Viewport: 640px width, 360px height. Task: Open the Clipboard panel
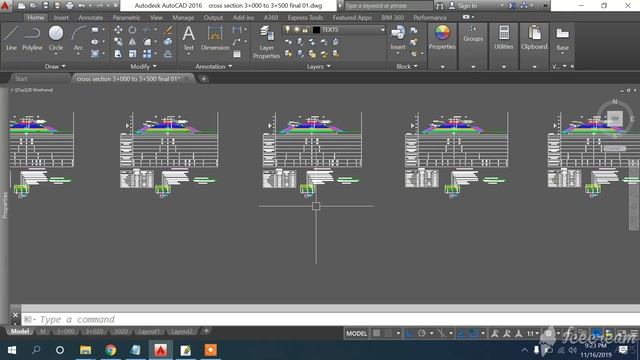click(534, 38)
